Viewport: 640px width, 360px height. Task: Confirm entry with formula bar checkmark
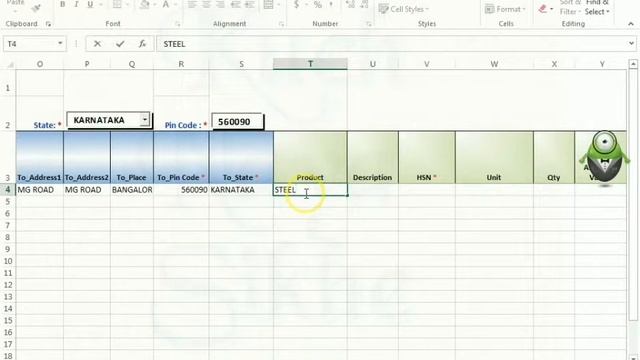coord(120,44)
